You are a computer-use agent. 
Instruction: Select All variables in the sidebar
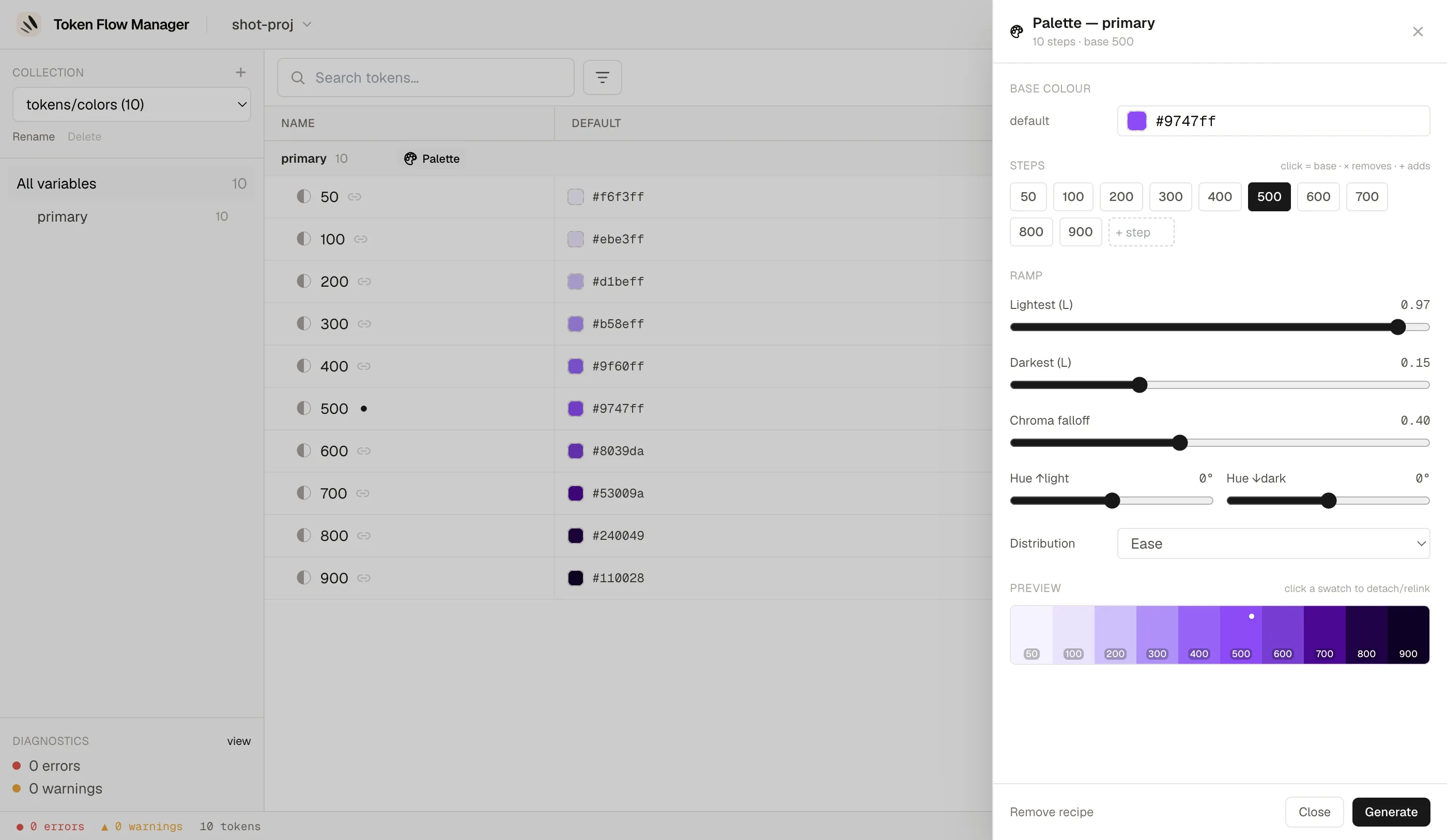(131, 184)
